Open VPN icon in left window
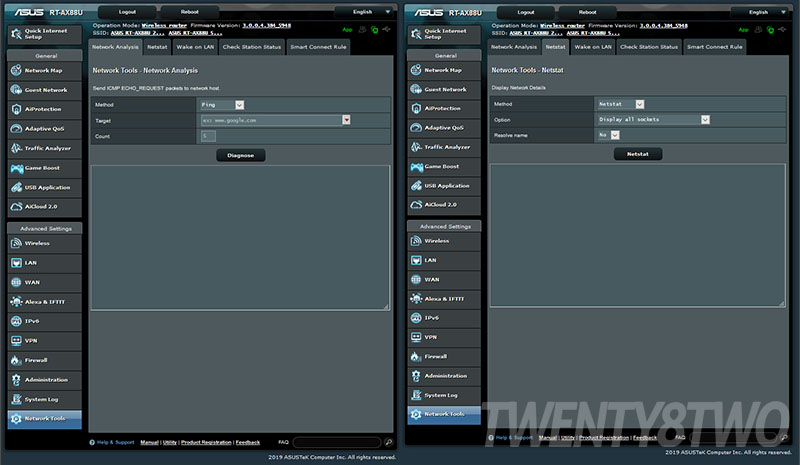 [x=16, y=340]
